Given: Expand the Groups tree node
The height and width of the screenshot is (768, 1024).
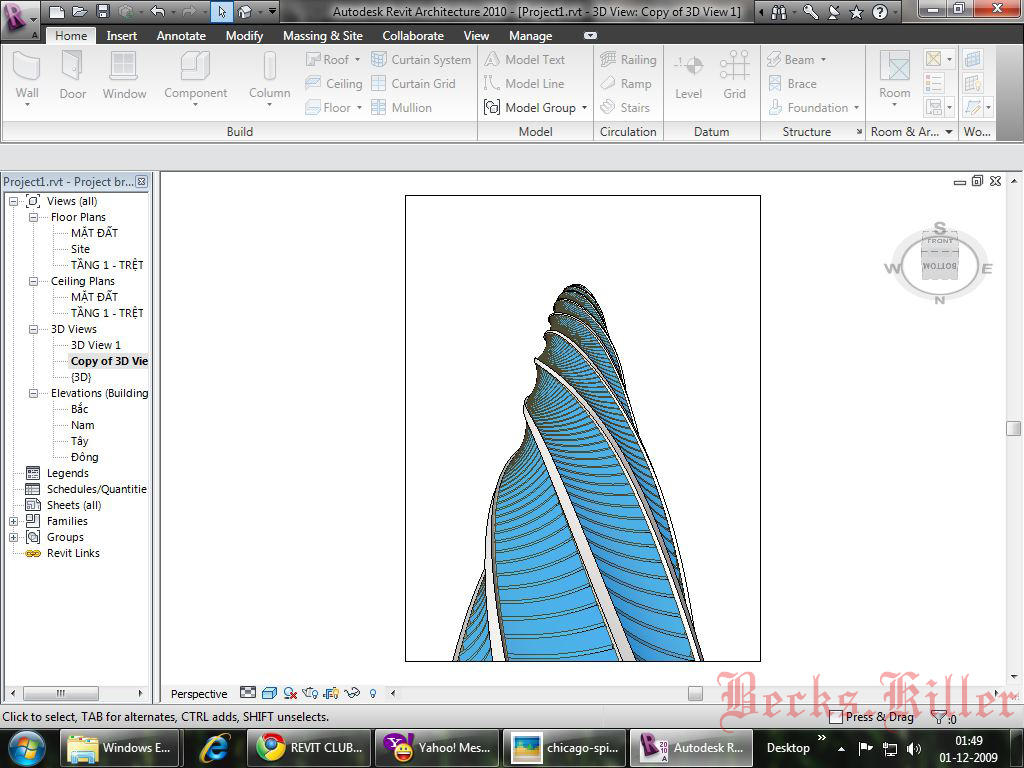Looking at the screenshot, I should 14,537.
